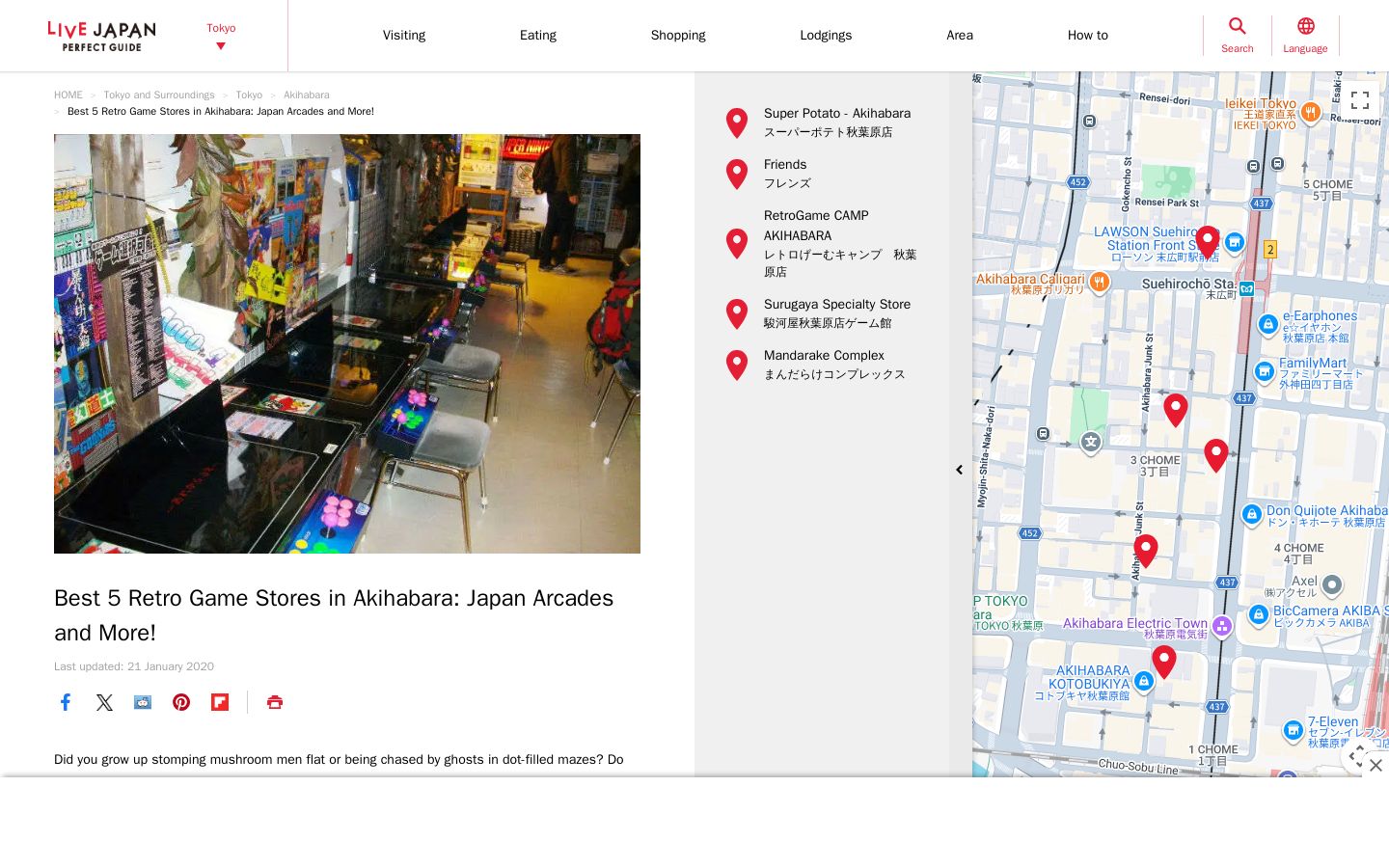Click the Suehirocho Station metro icon

click(1246, 288)
